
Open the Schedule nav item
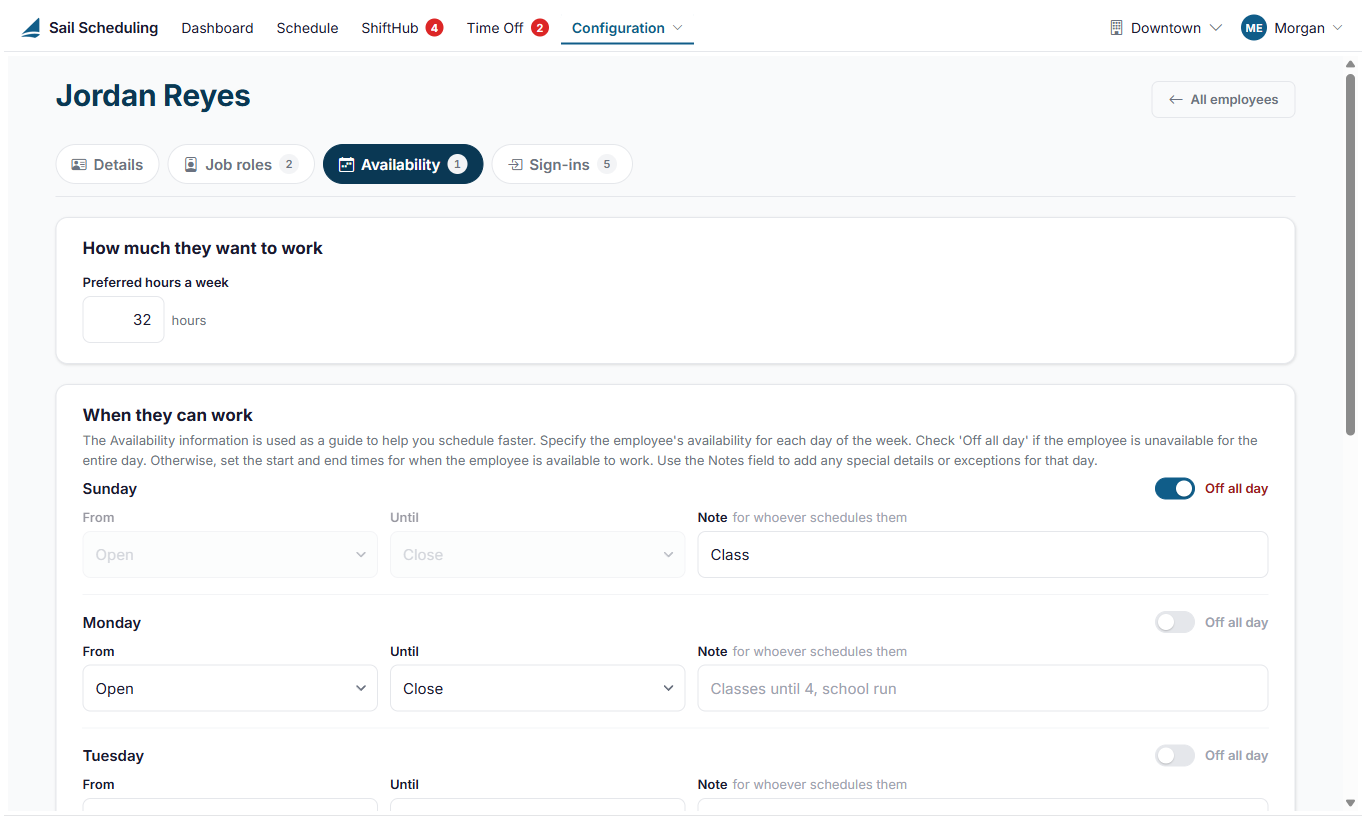pyautogui.click(x=307, y=28)
